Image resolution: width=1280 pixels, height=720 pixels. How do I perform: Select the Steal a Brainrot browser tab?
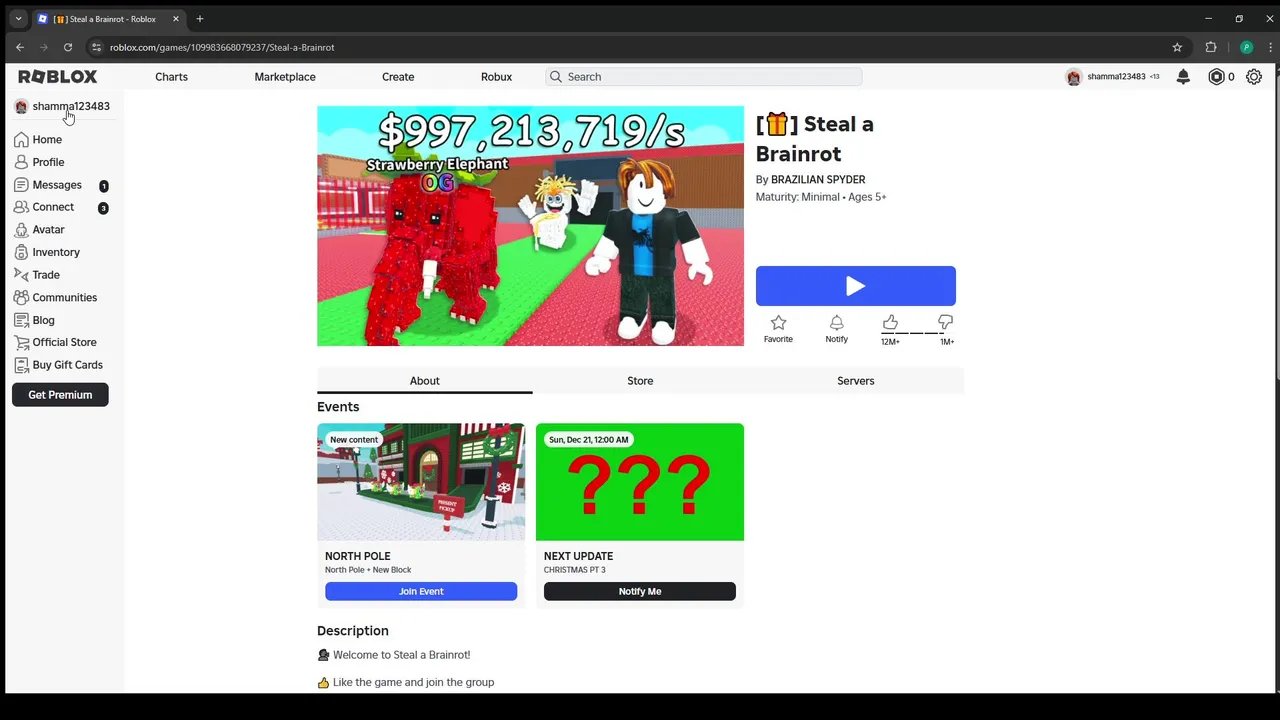tap(110, 19)
